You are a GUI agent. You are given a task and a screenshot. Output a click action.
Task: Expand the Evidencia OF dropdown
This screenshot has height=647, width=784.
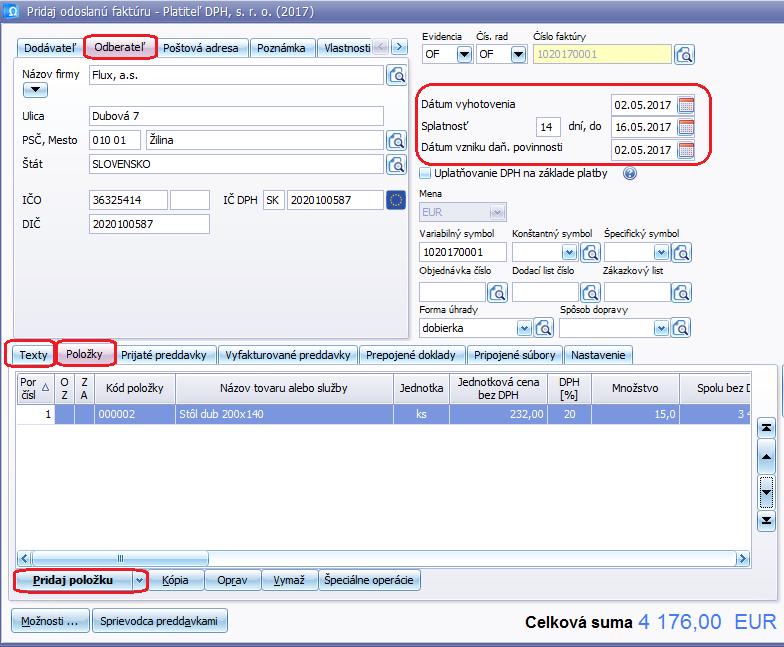click(x=464, y=54)
